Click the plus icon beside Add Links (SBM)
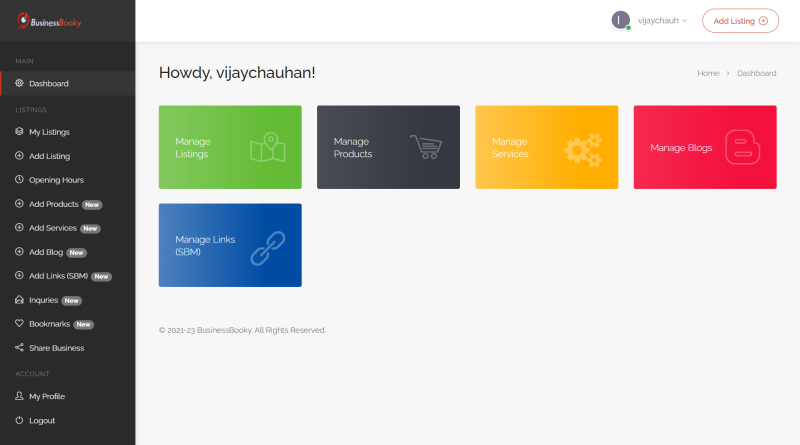Screen dimensions: 800x445 pos(19,276)
